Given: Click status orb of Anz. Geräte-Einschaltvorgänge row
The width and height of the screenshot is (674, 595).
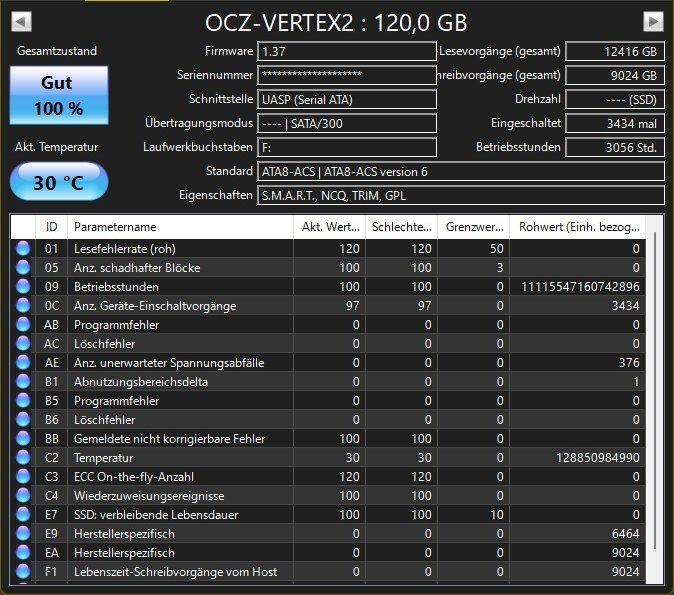Looking at the screenshot, I should [23, 306].
